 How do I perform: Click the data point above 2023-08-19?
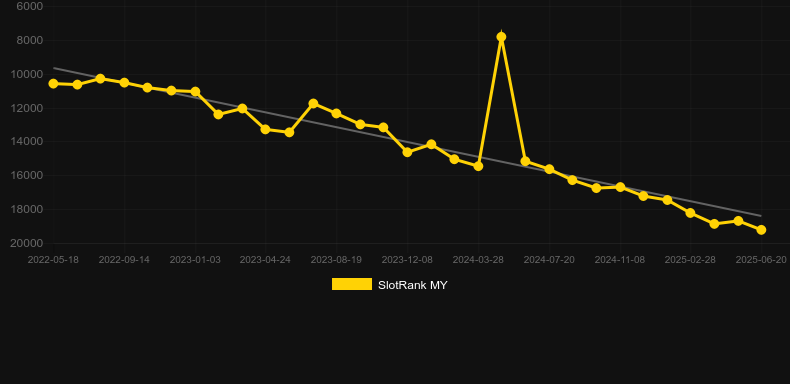(x=336, y=113)
